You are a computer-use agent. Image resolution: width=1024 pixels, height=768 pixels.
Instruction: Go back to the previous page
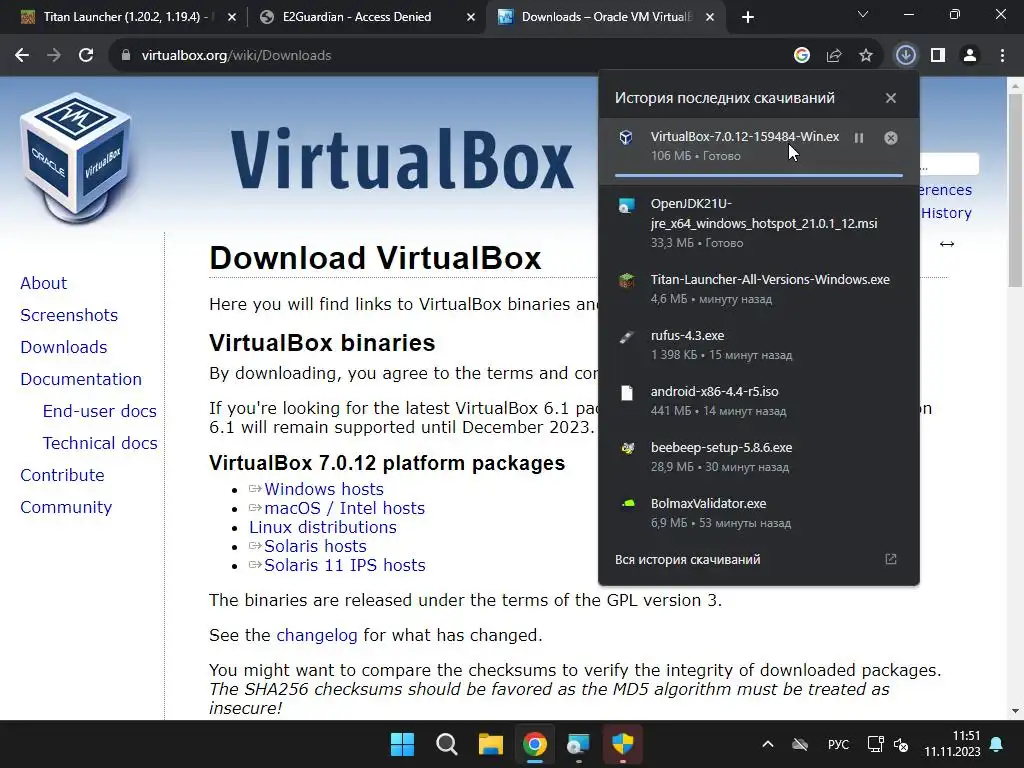[22, 56]
